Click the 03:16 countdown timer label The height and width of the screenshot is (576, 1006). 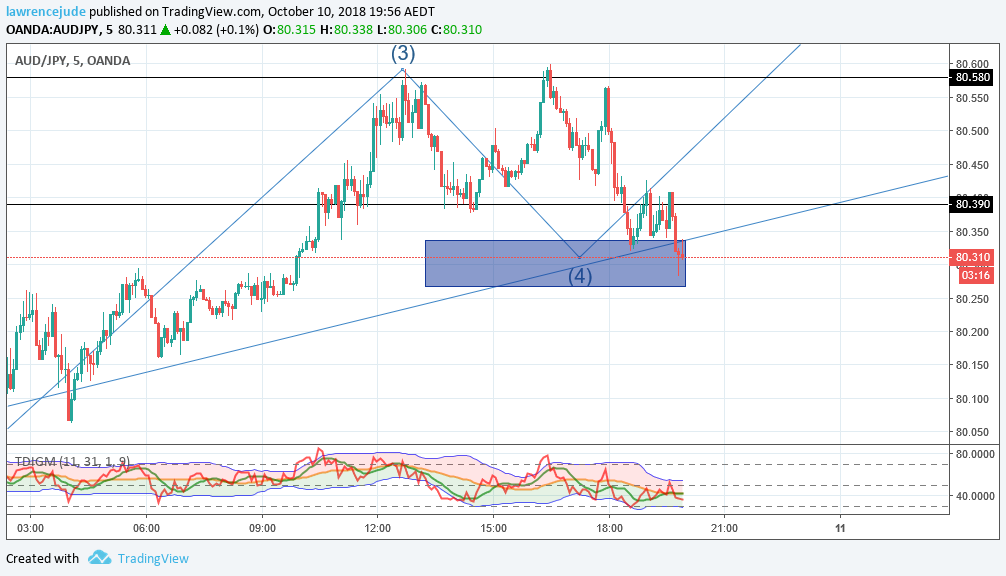(976, 276)
